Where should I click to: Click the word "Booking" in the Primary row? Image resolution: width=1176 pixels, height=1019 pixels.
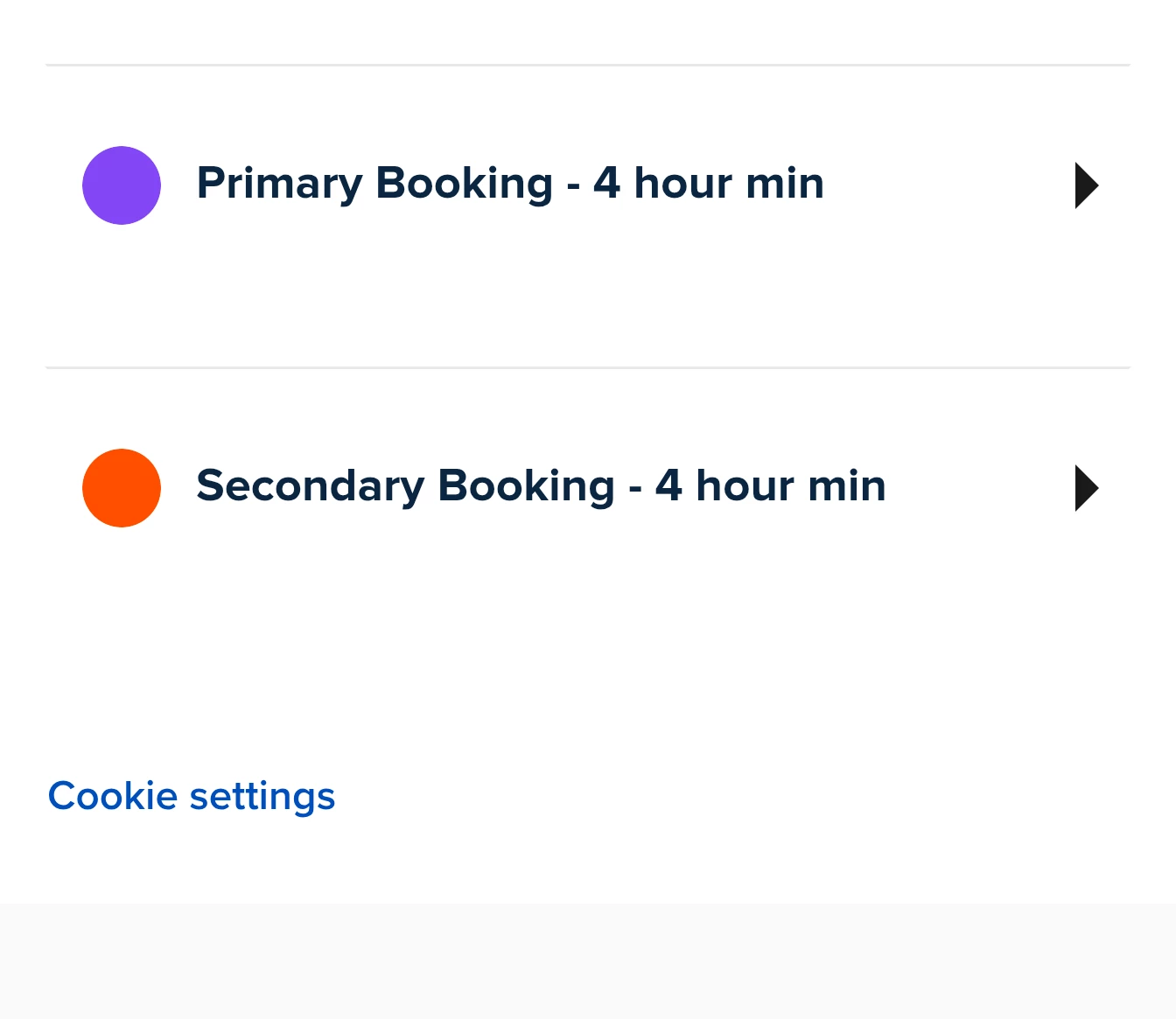tap(464, 184)
